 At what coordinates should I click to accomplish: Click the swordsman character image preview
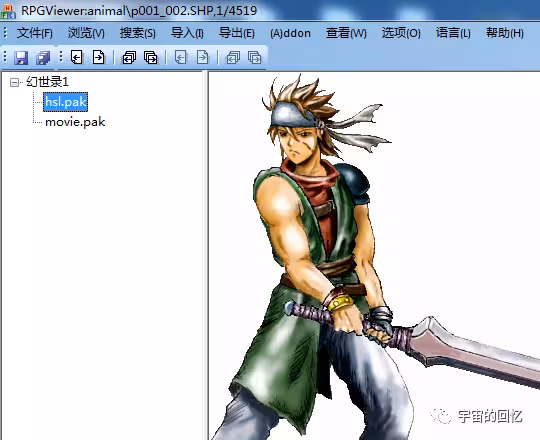pyautogui.click(x=374, y=256)
